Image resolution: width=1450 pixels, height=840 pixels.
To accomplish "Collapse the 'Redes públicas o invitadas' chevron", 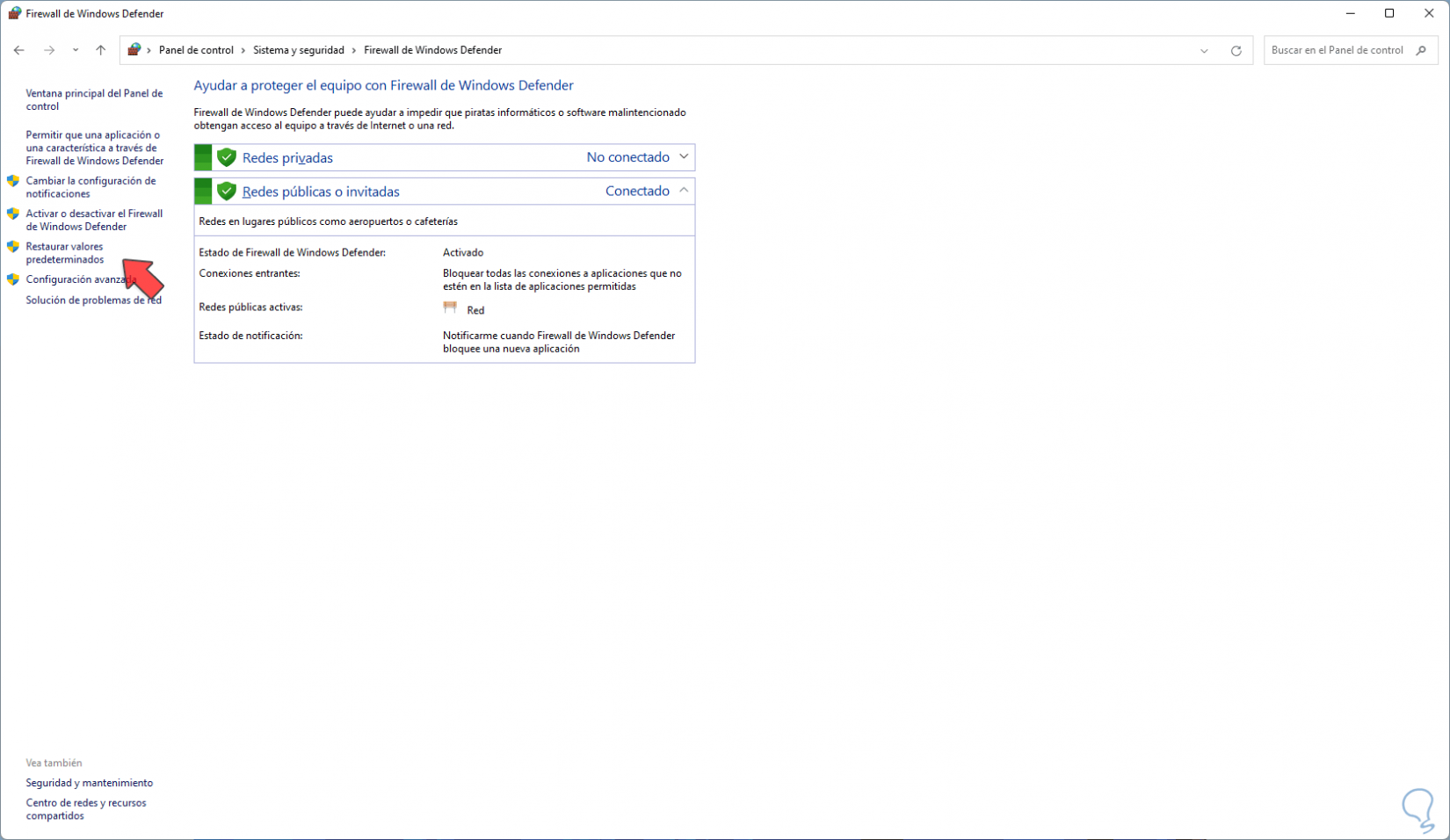I will click(684, 191).
